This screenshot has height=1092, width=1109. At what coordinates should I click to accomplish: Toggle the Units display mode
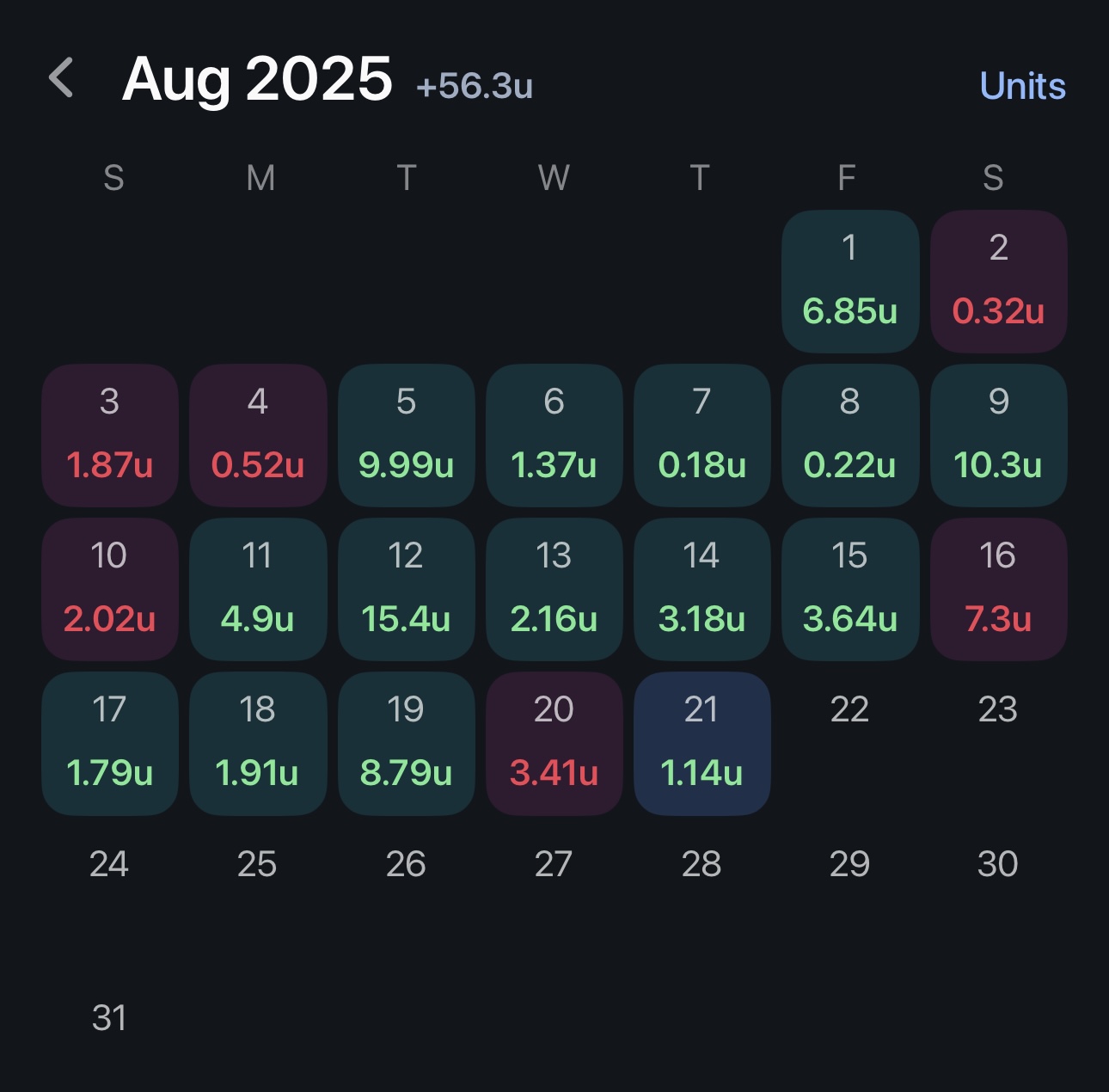pos(1022,86)
